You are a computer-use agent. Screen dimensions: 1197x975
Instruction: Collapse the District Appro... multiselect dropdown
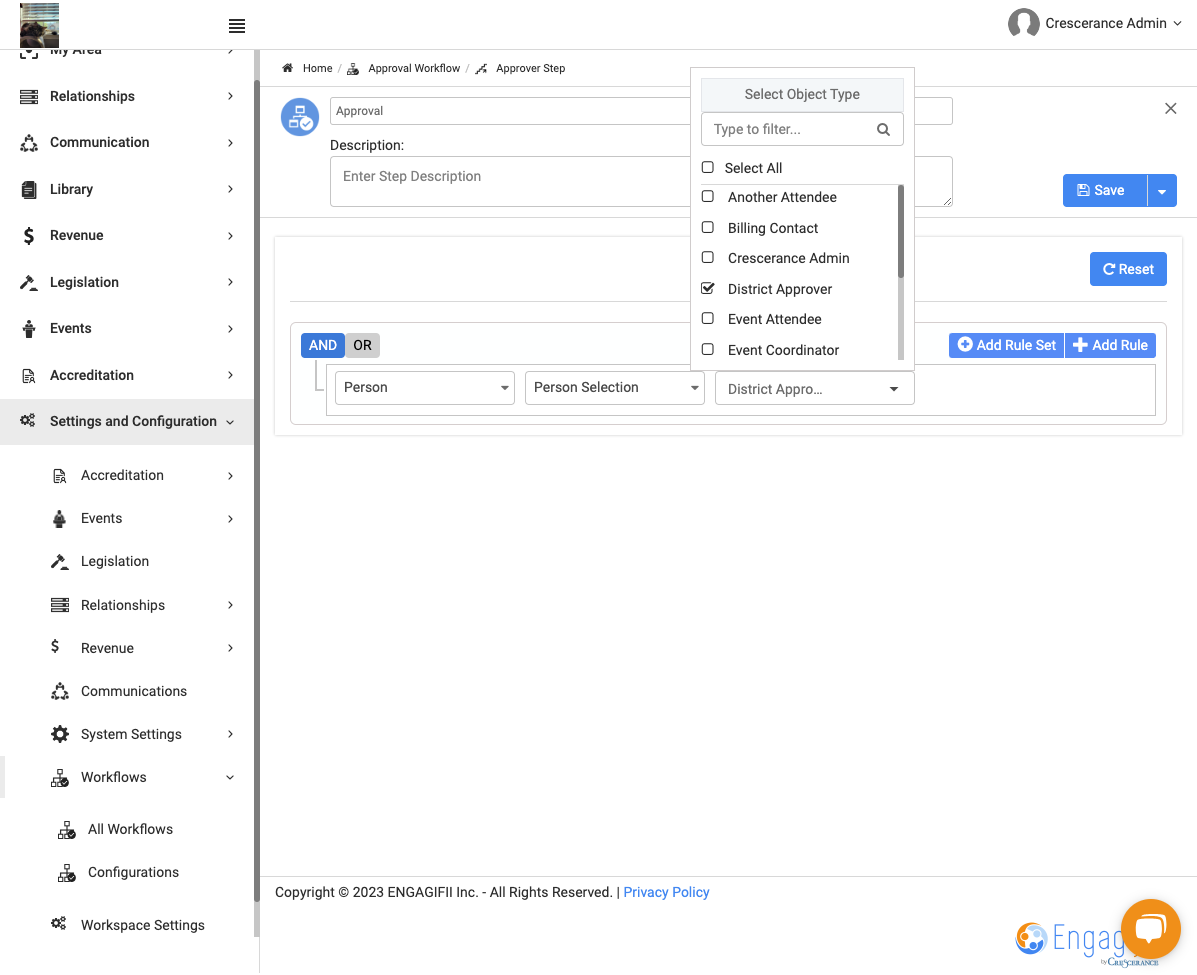(815, 389)
